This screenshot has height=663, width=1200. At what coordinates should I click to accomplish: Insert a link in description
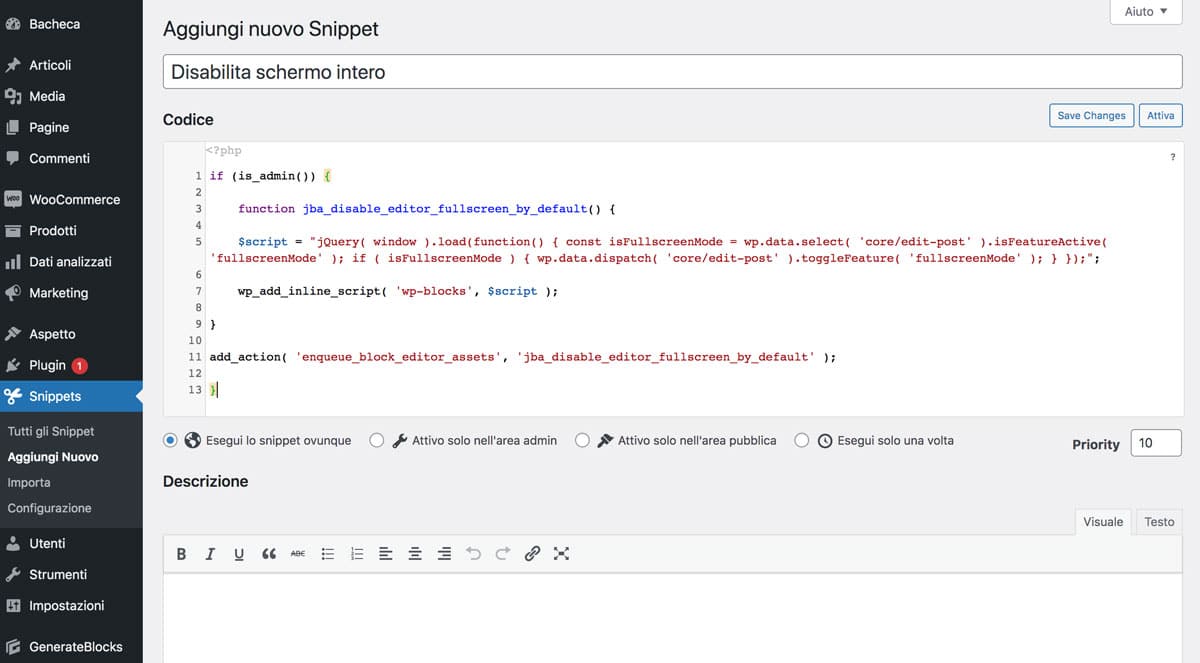pos(532,553)
